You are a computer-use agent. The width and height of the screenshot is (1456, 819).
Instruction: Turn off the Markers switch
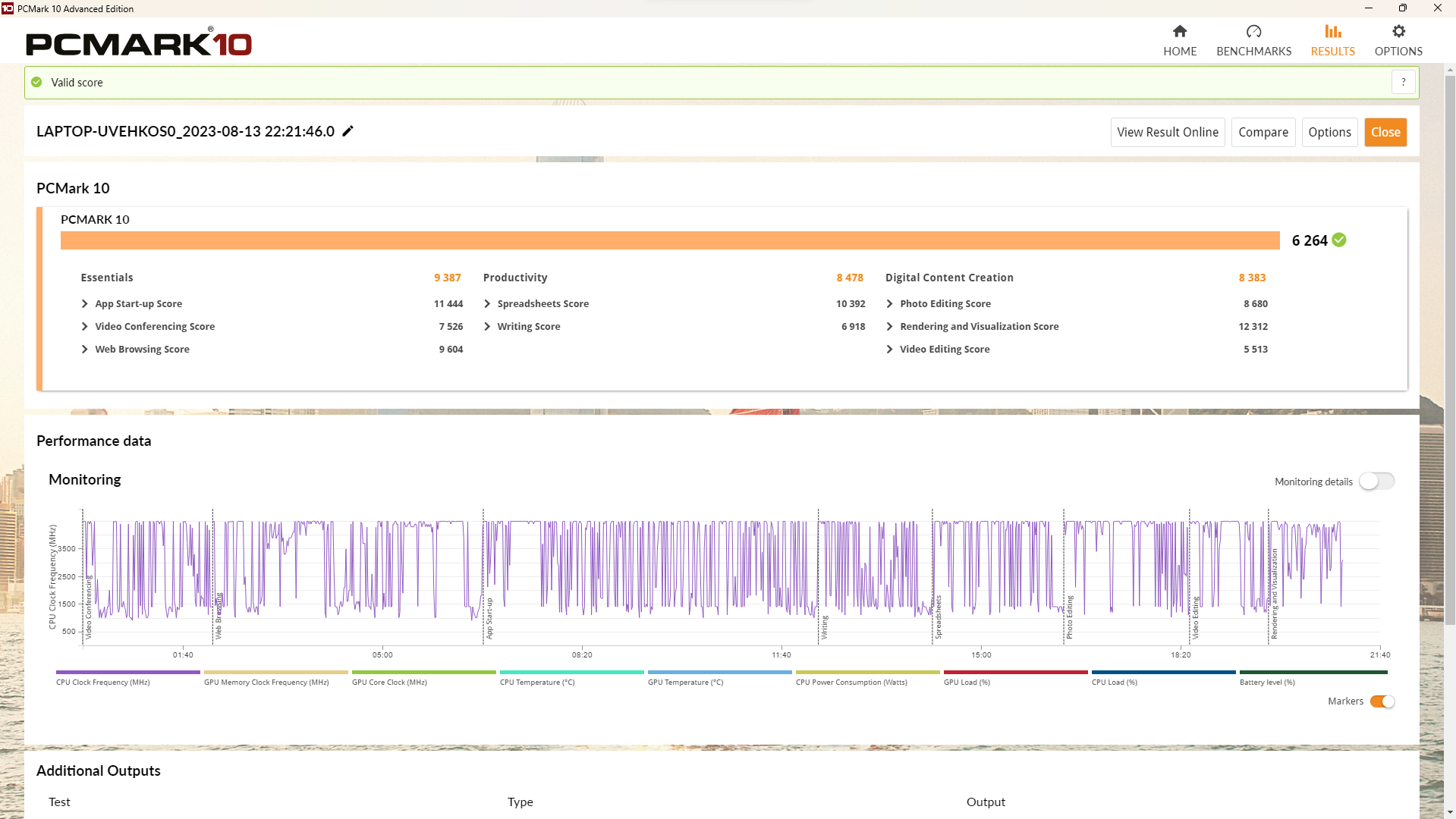pyautogui.click(x=1382, y=701)
